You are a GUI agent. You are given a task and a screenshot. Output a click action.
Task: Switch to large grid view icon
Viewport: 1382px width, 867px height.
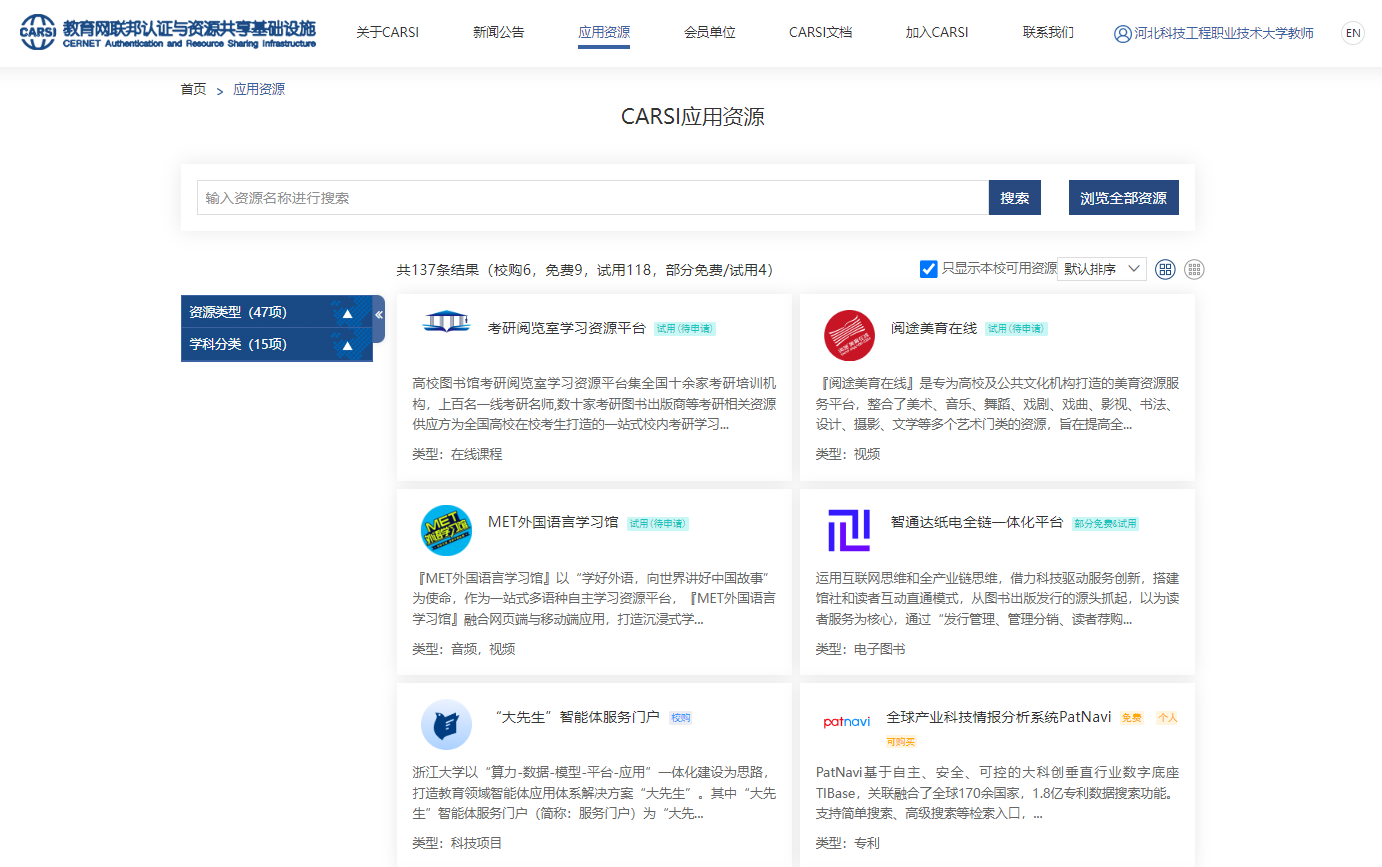point(1165,269)
